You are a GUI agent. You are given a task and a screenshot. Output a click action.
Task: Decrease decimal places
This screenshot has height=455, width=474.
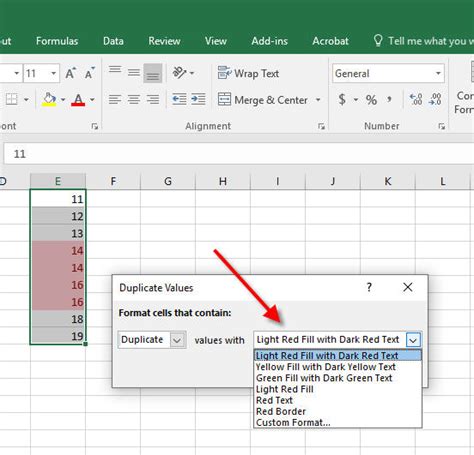coord(435,99)
